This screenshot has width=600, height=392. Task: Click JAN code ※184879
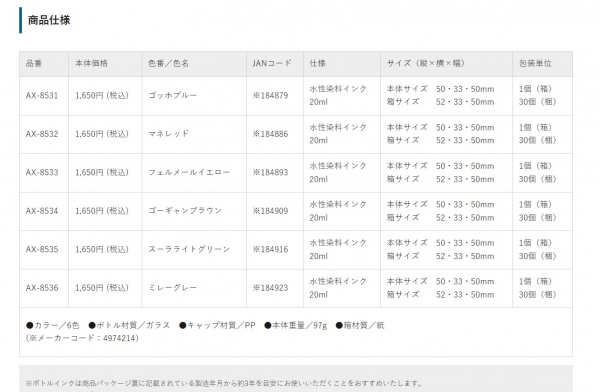click(270, 95)
